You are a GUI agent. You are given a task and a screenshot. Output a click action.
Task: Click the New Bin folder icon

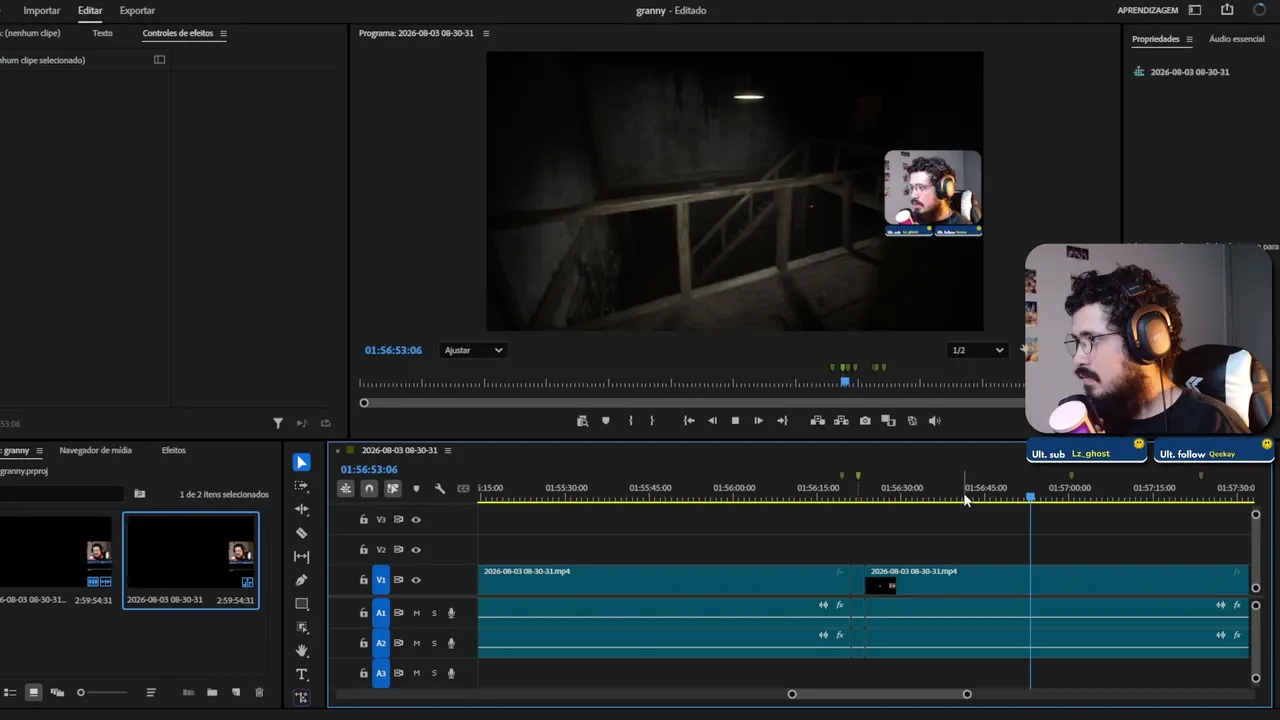coord(212,692)
